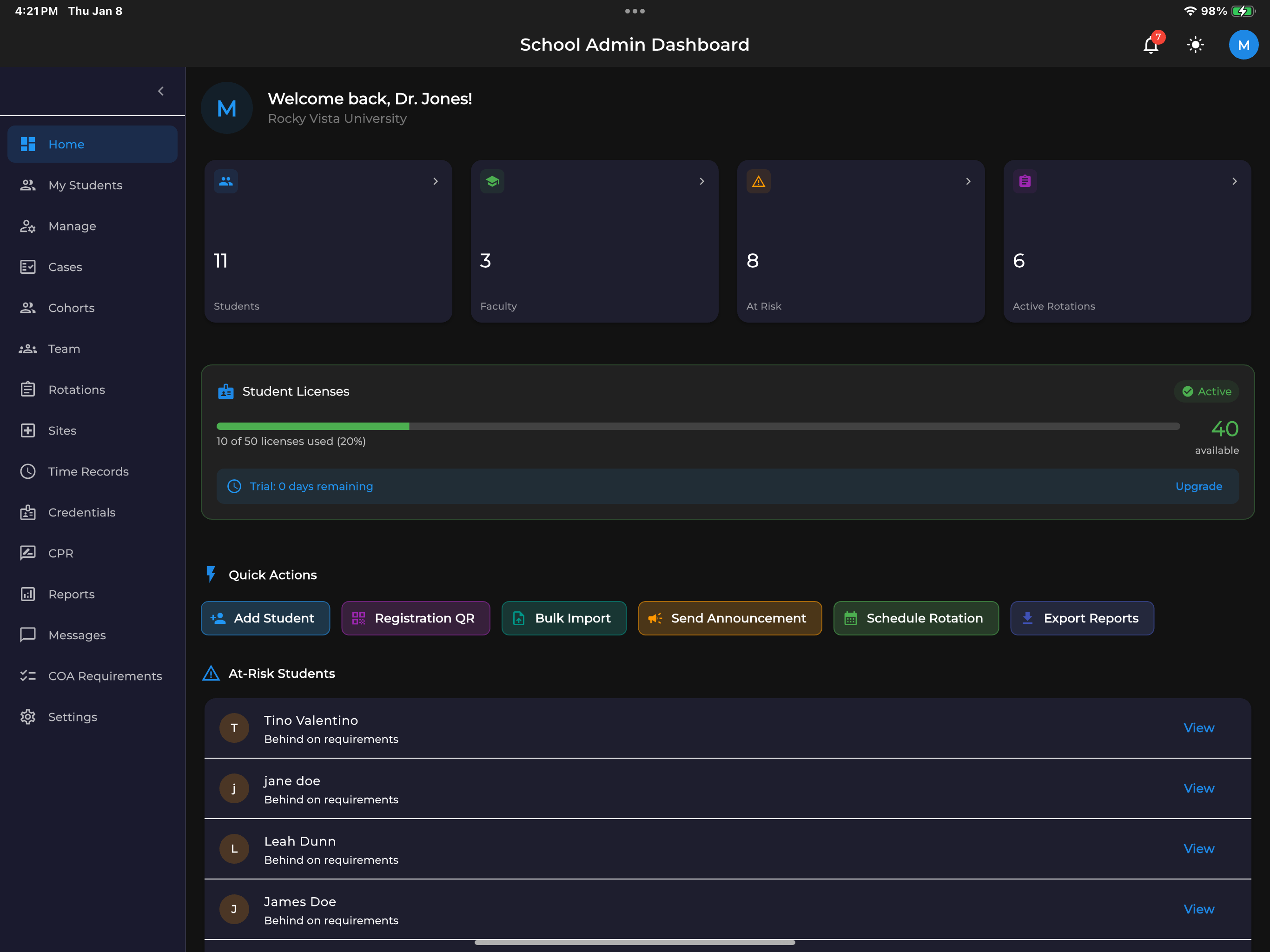Click Tino Valentino's T avatar

coord(234,728)
